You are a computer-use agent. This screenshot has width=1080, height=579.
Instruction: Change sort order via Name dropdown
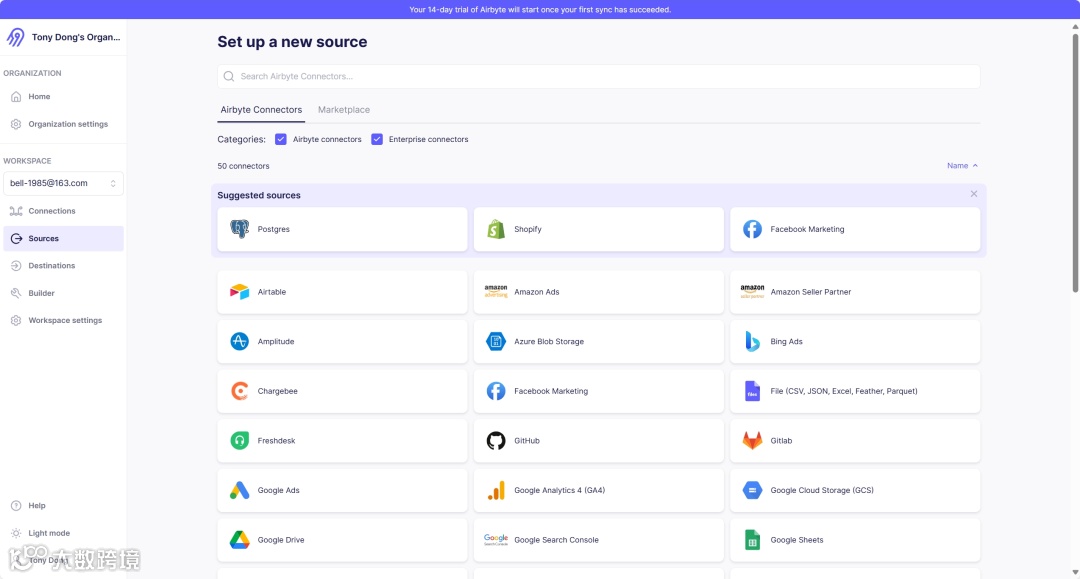pos(962,166)
